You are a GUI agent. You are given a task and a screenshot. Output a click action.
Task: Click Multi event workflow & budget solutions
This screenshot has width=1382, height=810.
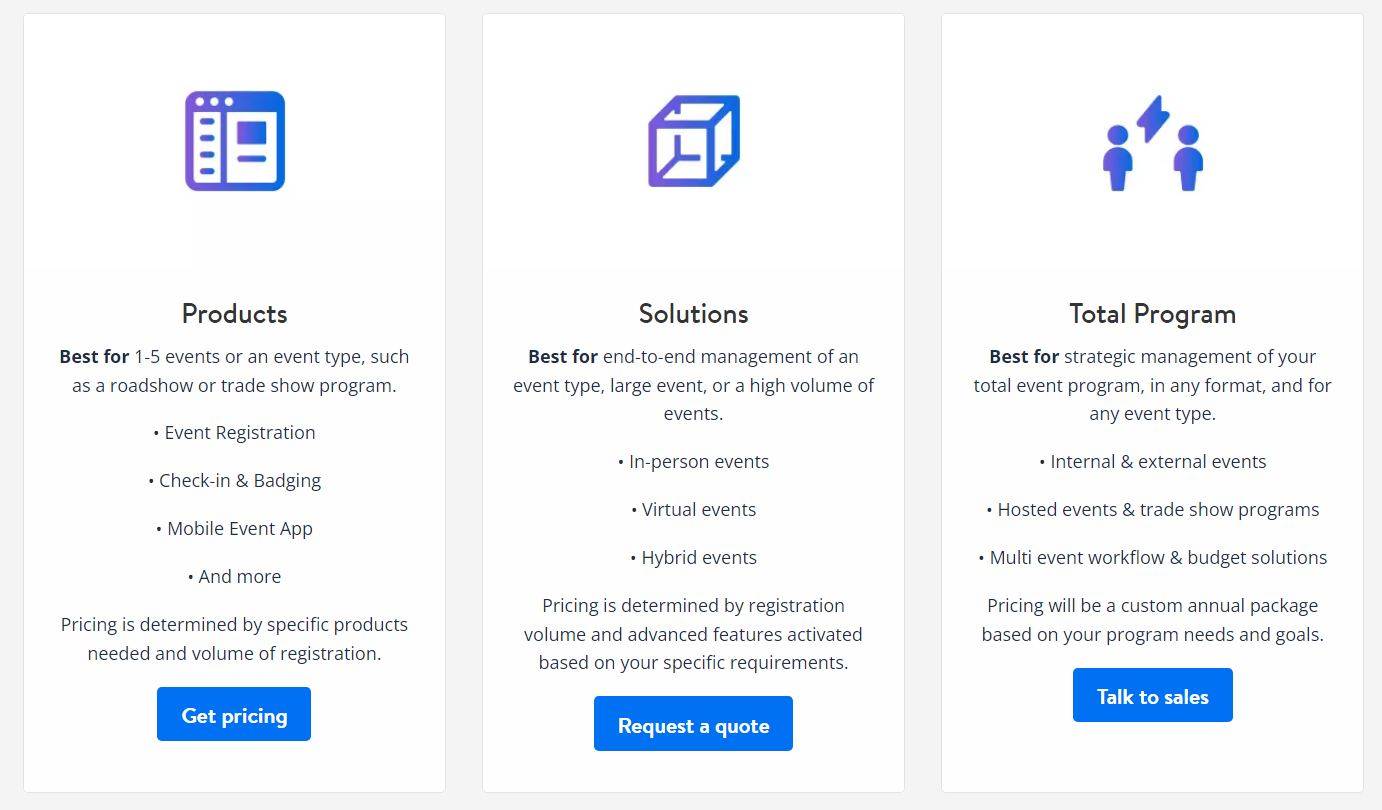point(1152,558)
